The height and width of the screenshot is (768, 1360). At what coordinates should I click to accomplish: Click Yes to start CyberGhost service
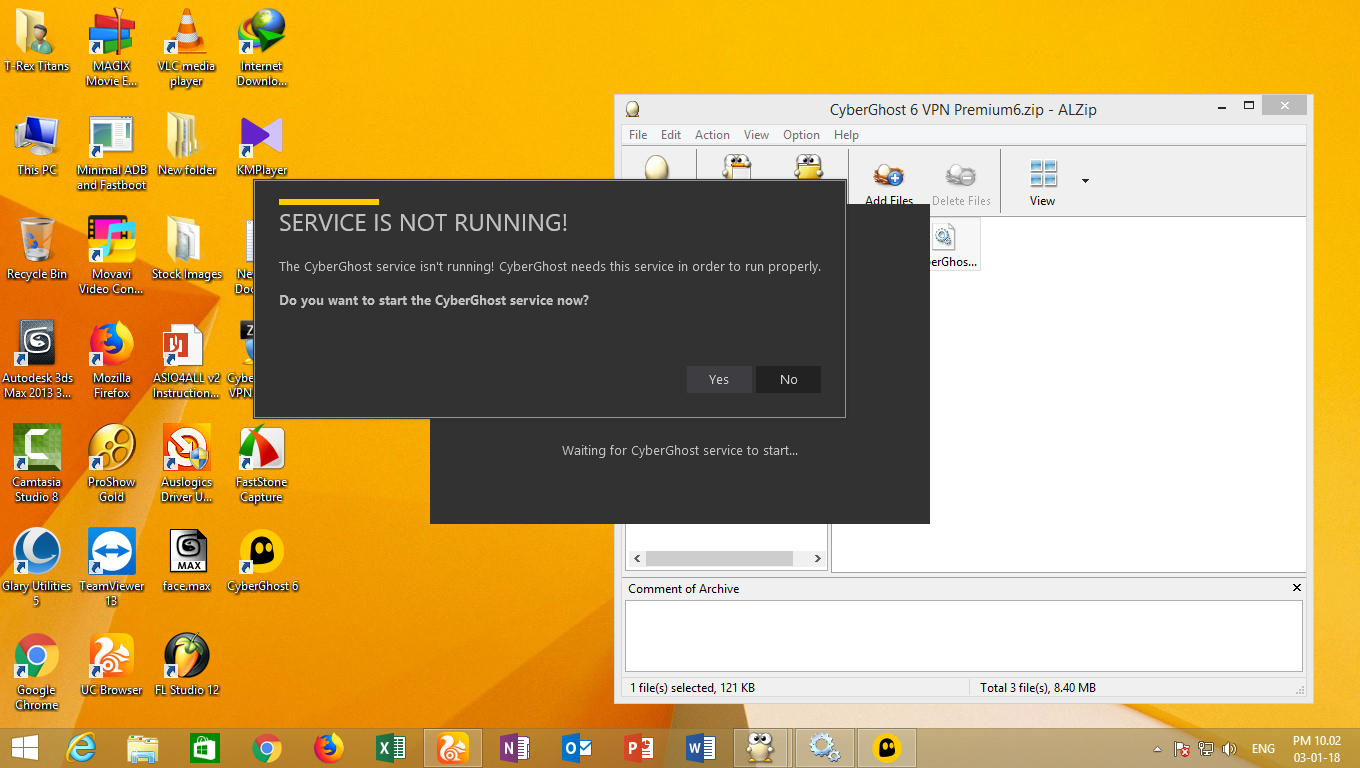pyautogui.click(x=719, y=379)
